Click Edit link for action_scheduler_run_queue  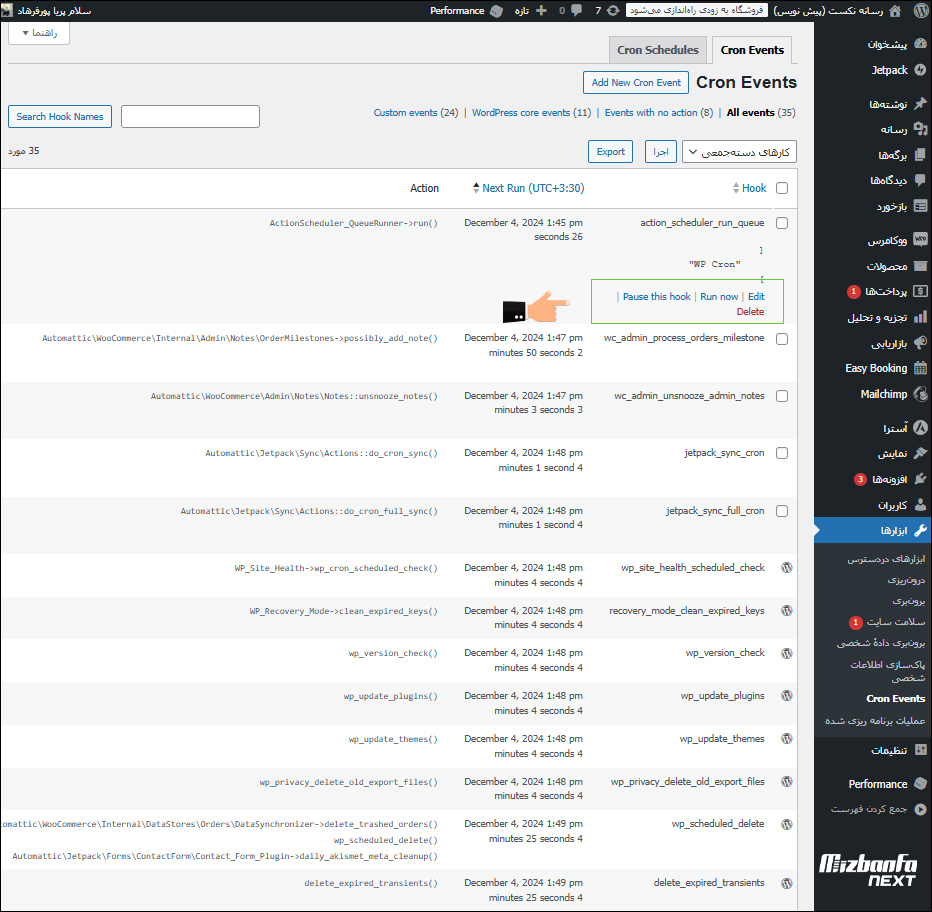[x=756, y=297]
